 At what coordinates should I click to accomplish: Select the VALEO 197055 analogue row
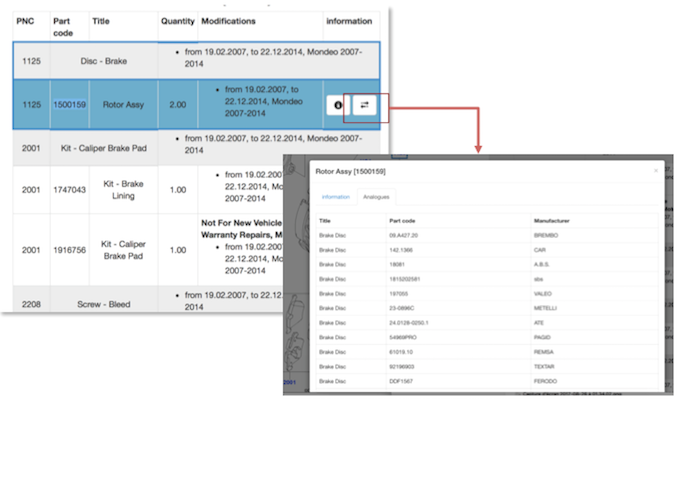[487, 294]
